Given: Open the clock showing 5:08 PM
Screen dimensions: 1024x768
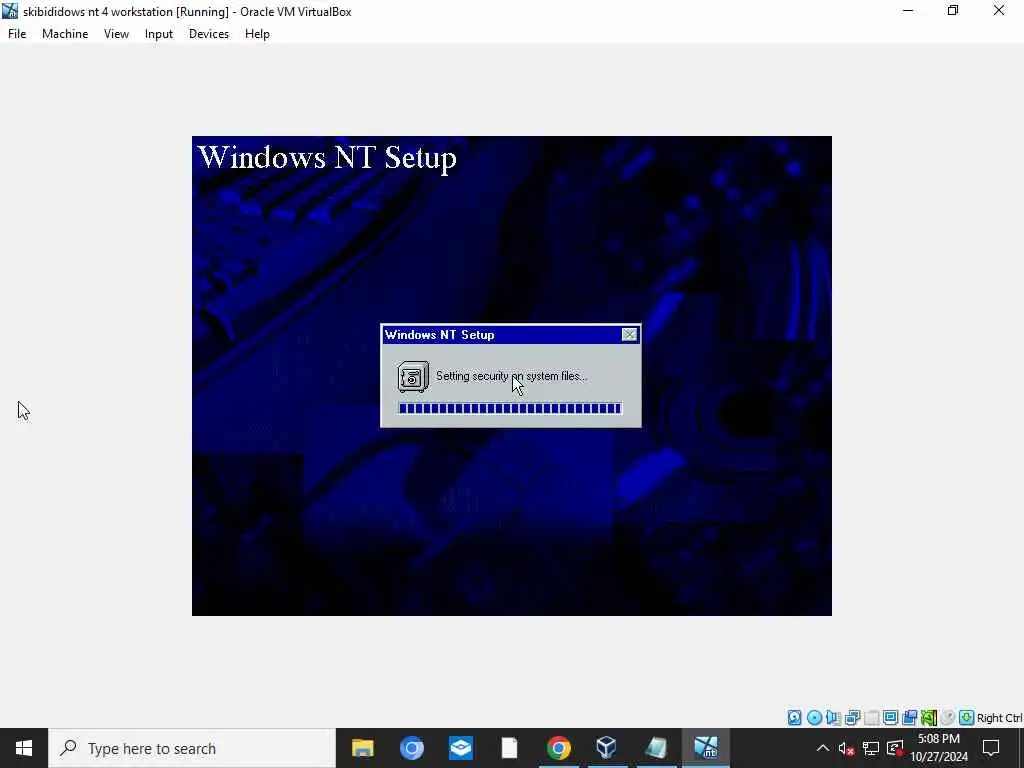Looking at the screenshot, I should coord(938,748).
